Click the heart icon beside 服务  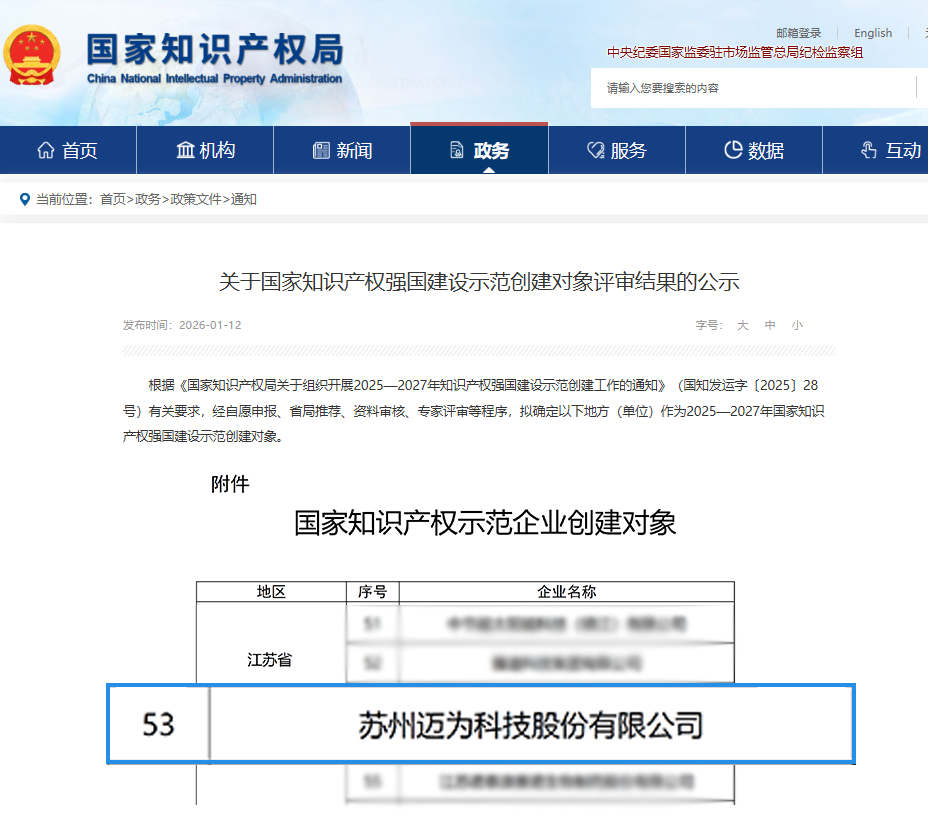pyautogui.click(x=595, y=150)
